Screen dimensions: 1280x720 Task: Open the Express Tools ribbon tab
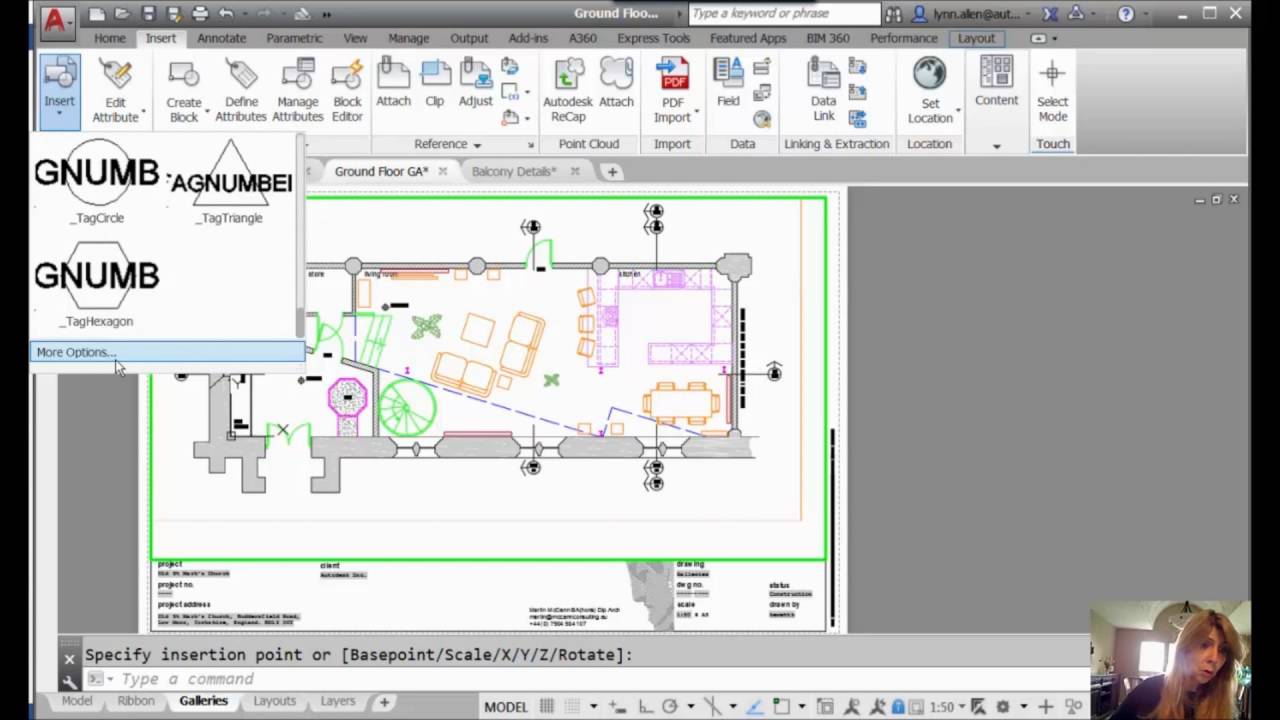click(653, 38)
